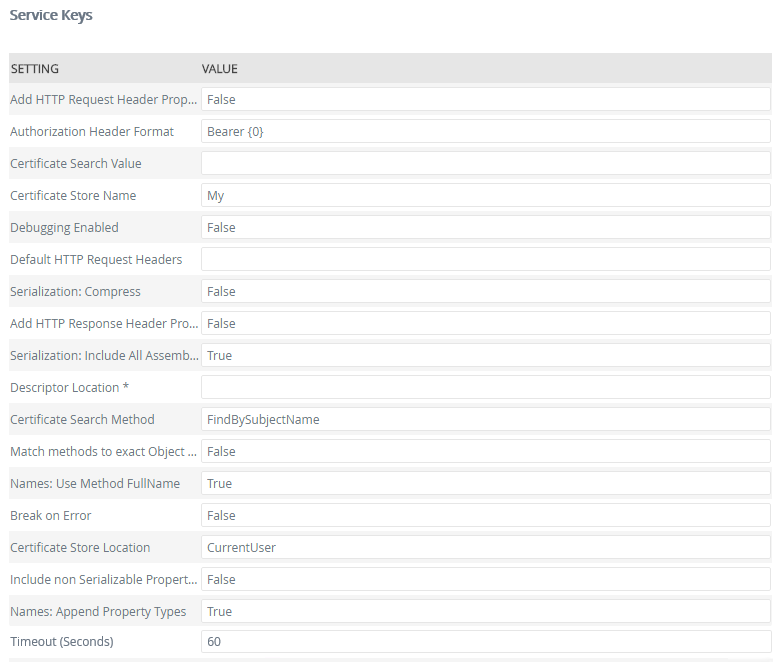
Task: Select the Break on Error label
Action: tap(50, 516)
